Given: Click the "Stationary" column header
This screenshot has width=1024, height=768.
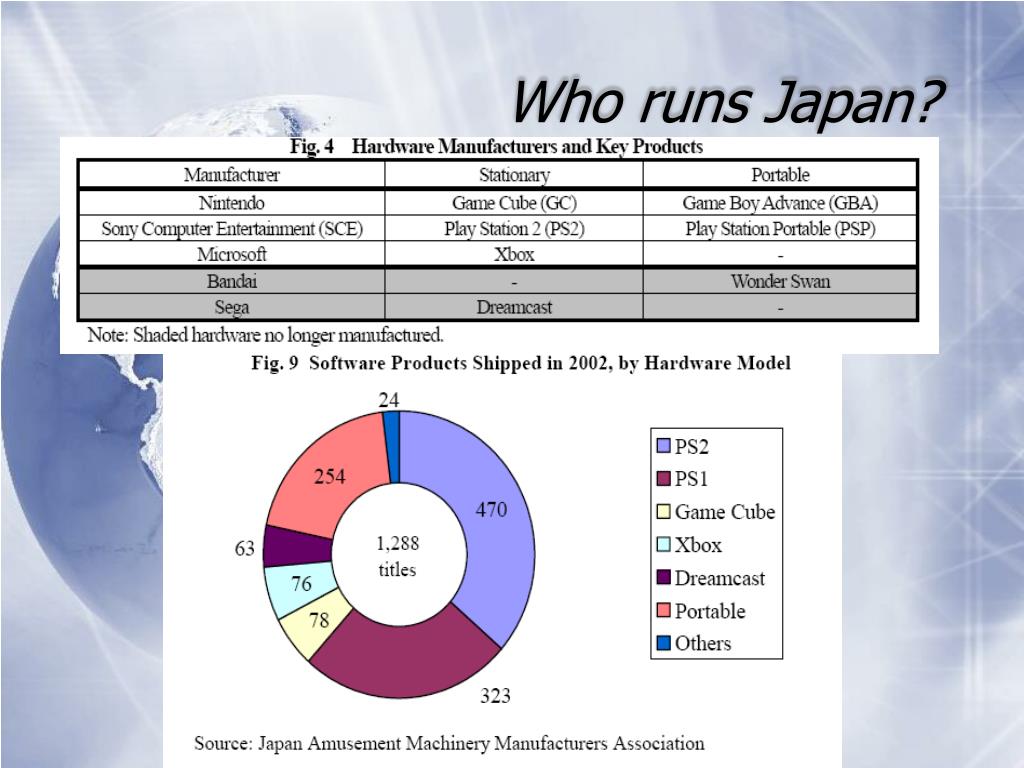Looking at the screenshot, I should tap(514, 175).
